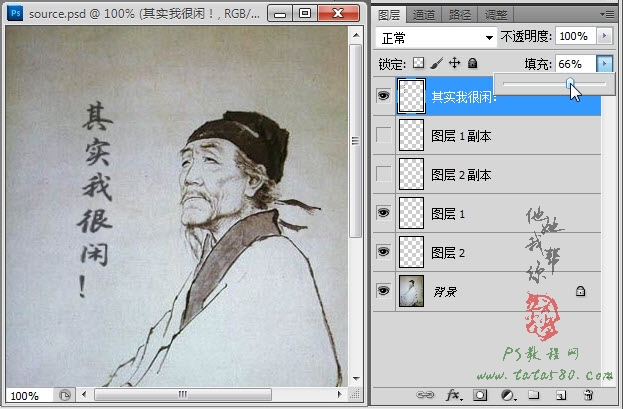
Task: Click horizontal scrollbar left arrow
Action: 84,395
